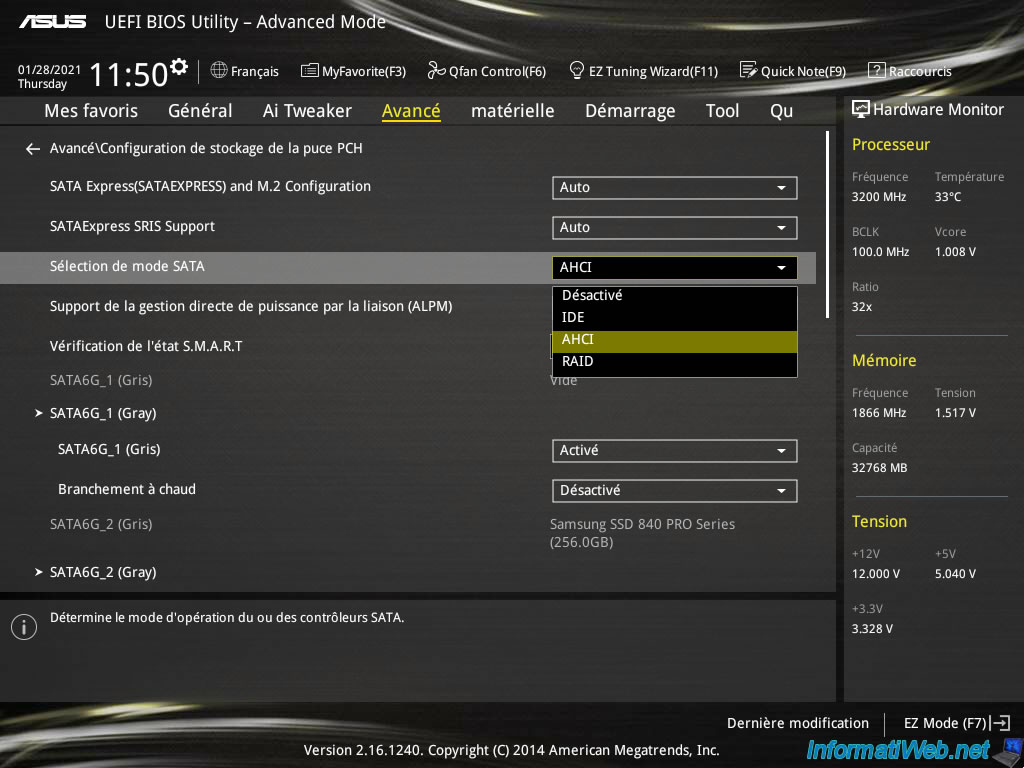This screenshot has width=1024, height=768.
Task: Click the 33°C temperature reading
Action: 948,197
